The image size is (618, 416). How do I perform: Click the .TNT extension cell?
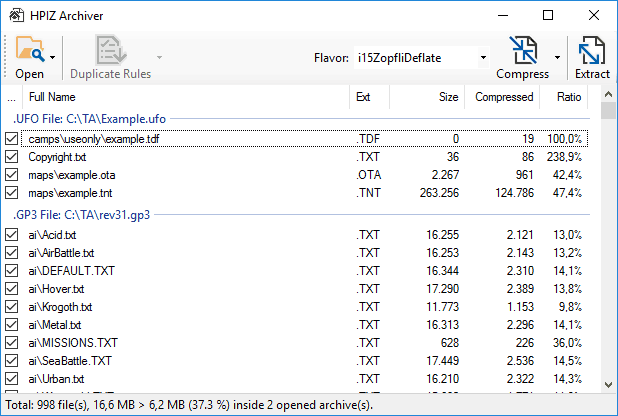pos(369,193)
